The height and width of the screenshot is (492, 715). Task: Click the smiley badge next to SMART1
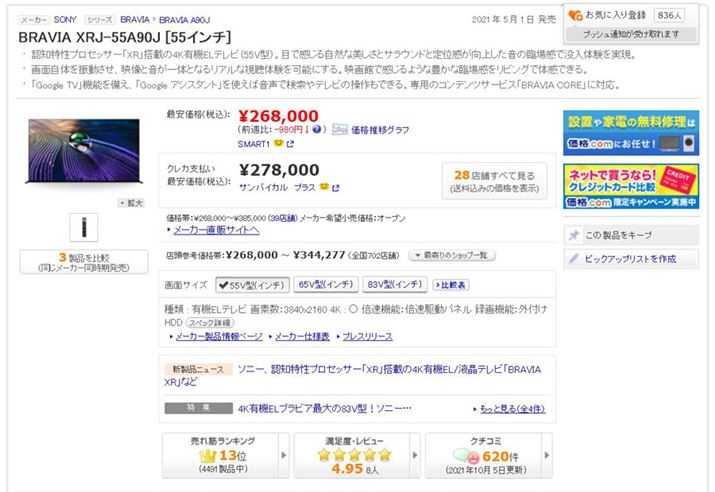tap(278, 143)
